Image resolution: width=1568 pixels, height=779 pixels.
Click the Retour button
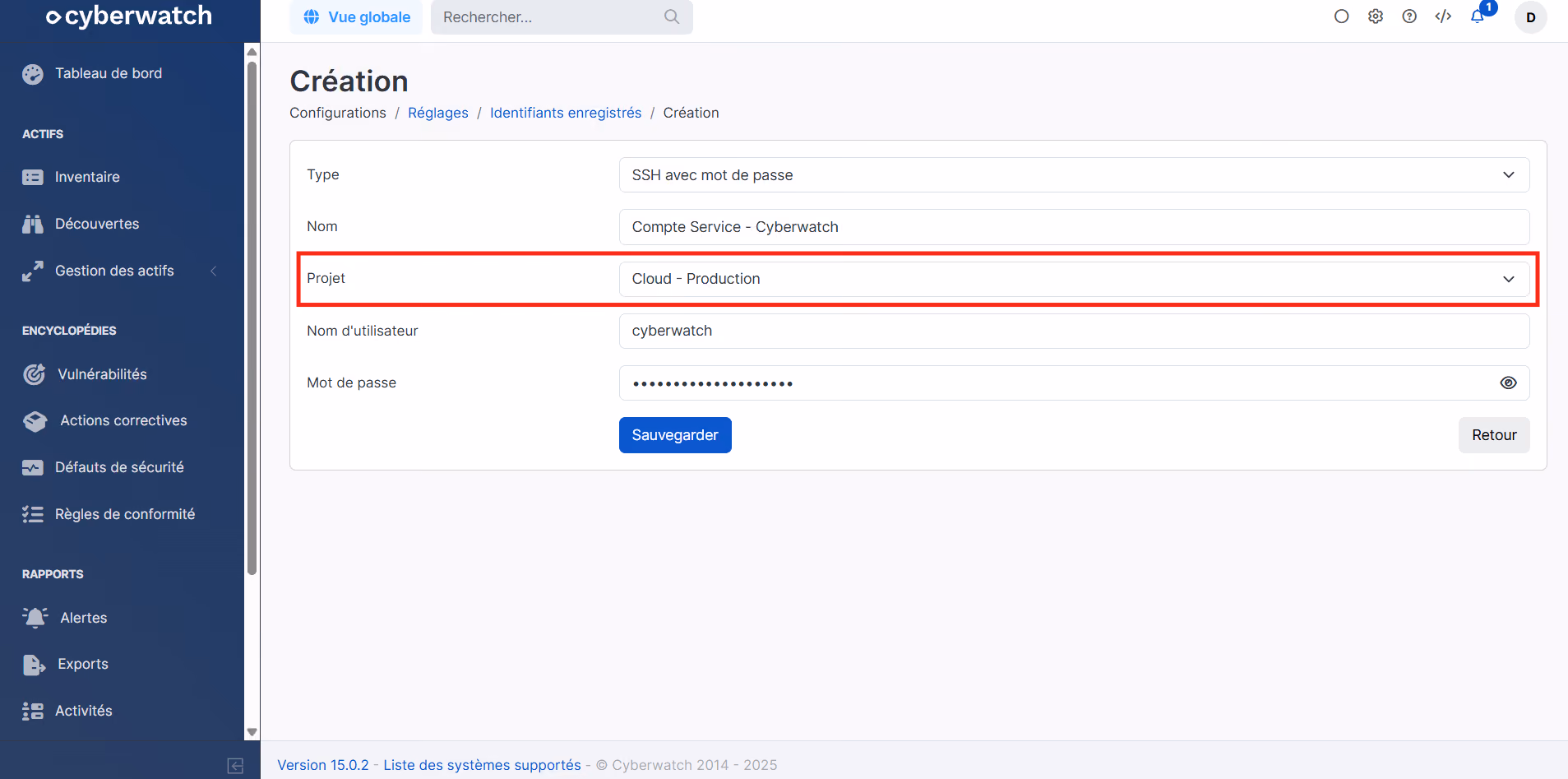(x=1494, y=435)
